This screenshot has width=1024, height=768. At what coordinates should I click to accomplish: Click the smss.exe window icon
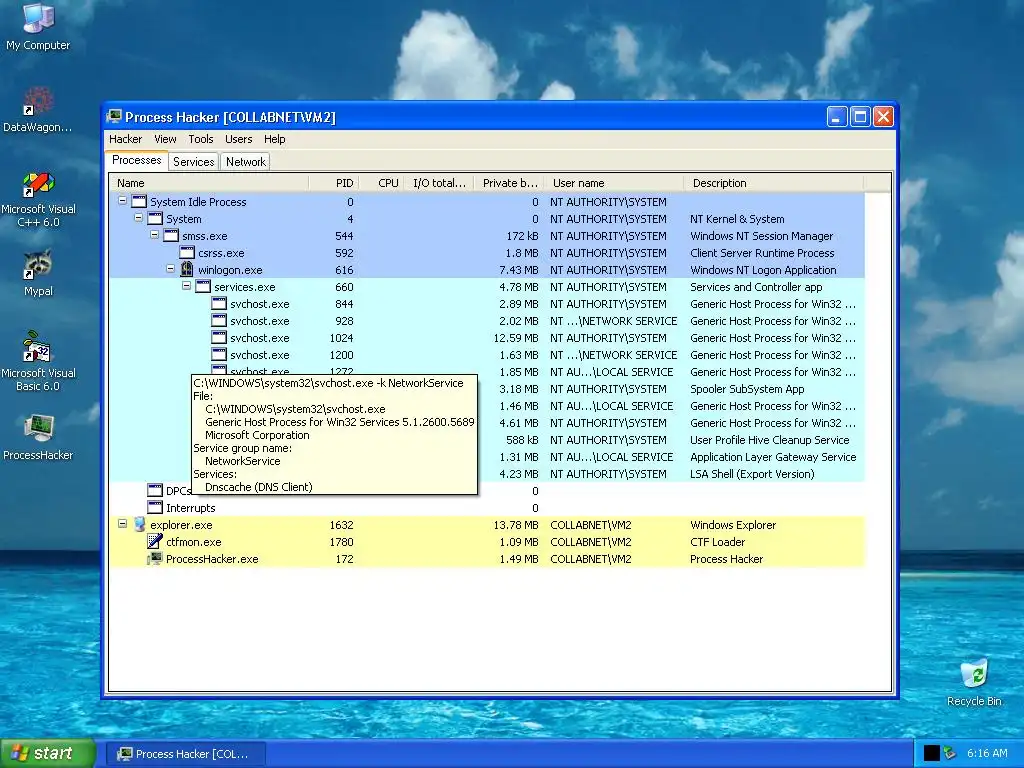[171, 236]
